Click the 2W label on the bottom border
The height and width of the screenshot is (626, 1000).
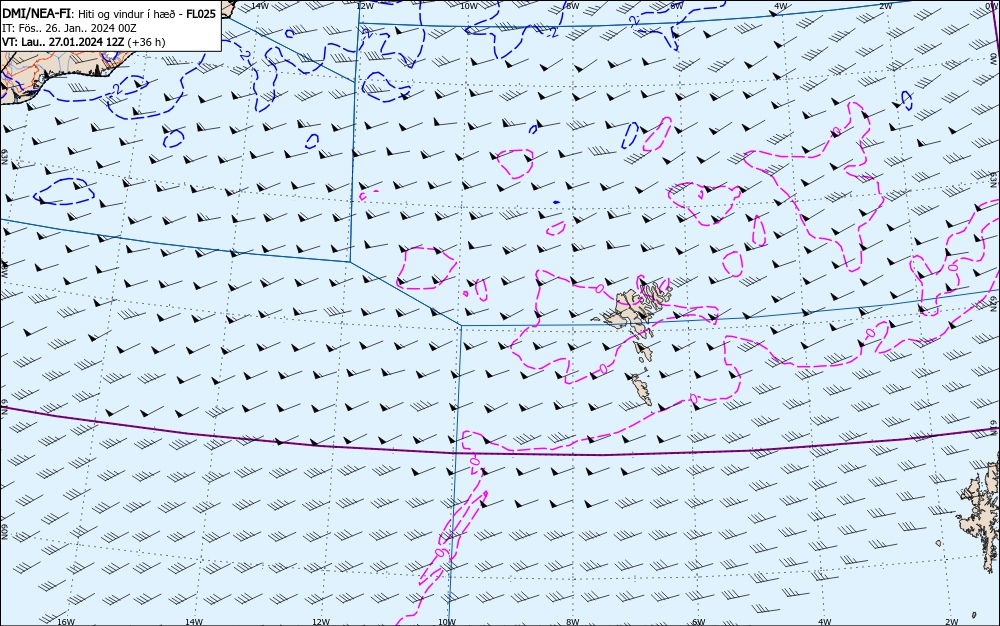click(952, 622)
